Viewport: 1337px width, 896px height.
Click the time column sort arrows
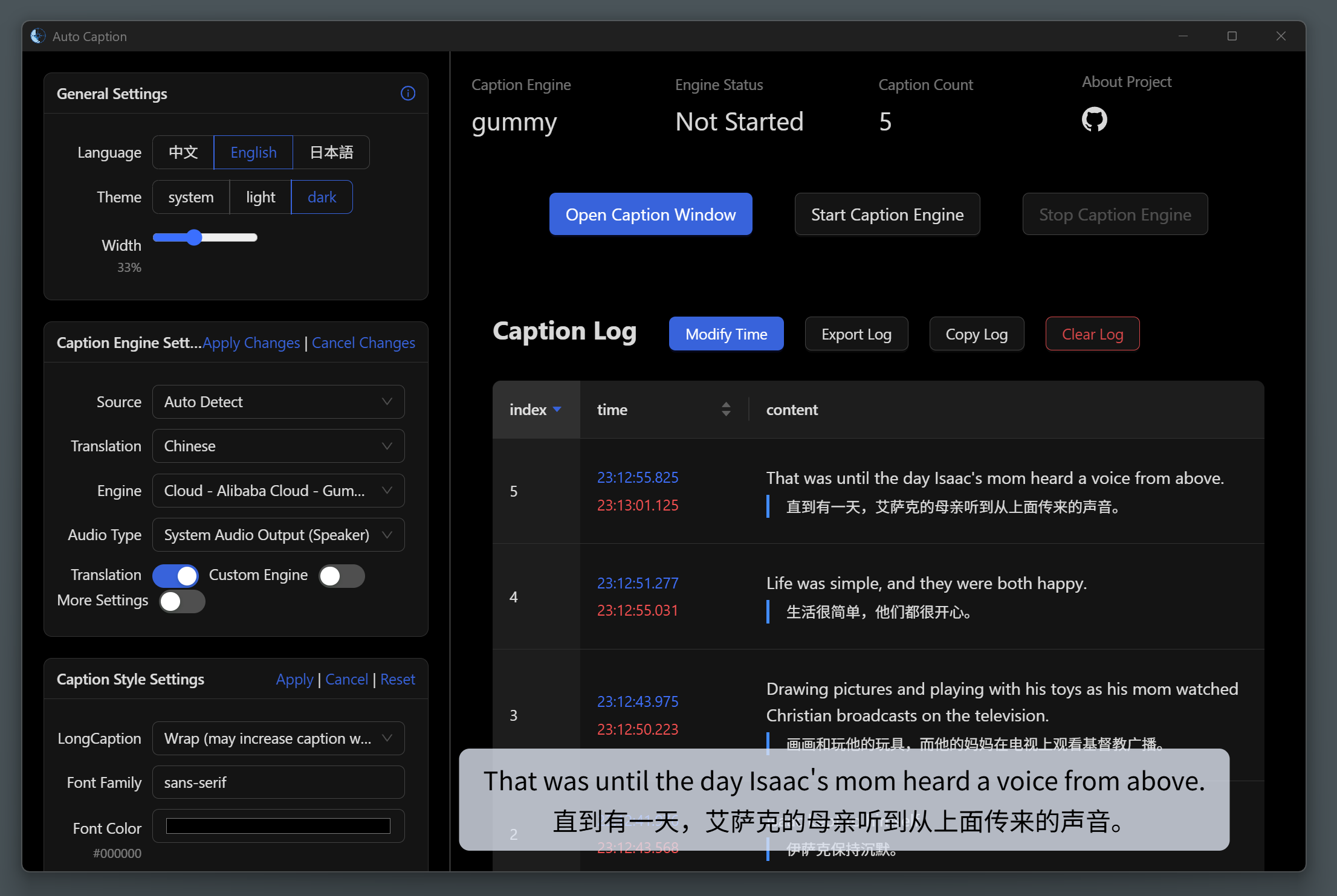tap(726, 410)
